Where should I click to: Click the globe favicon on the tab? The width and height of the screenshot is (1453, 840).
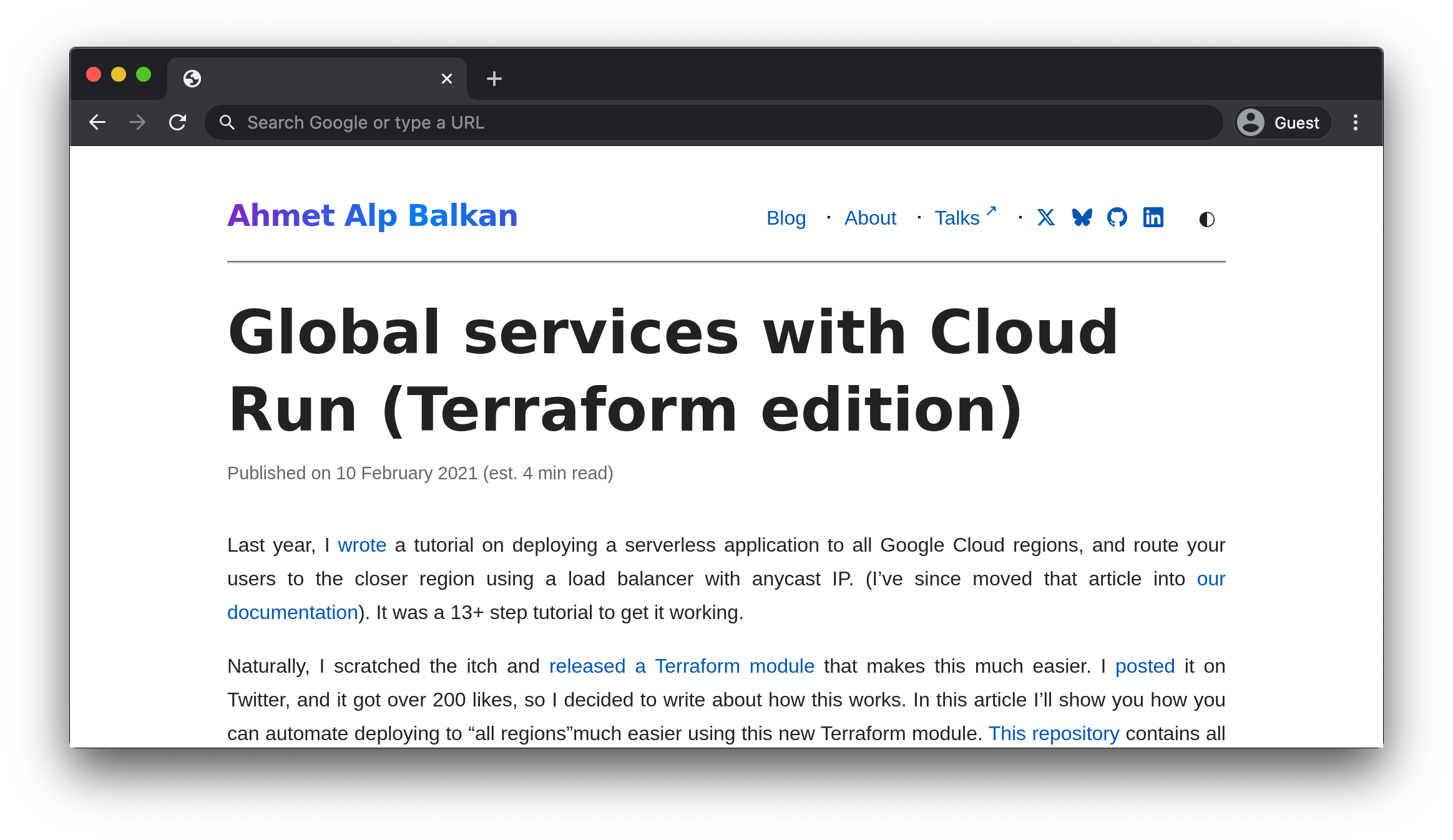(x=192, y=79)
